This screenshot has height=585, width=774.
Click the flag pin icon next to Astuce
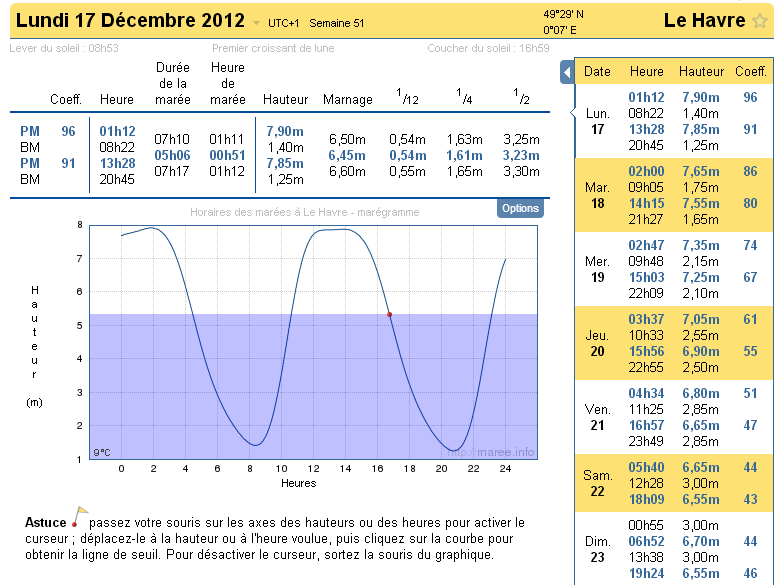point(79,518)
